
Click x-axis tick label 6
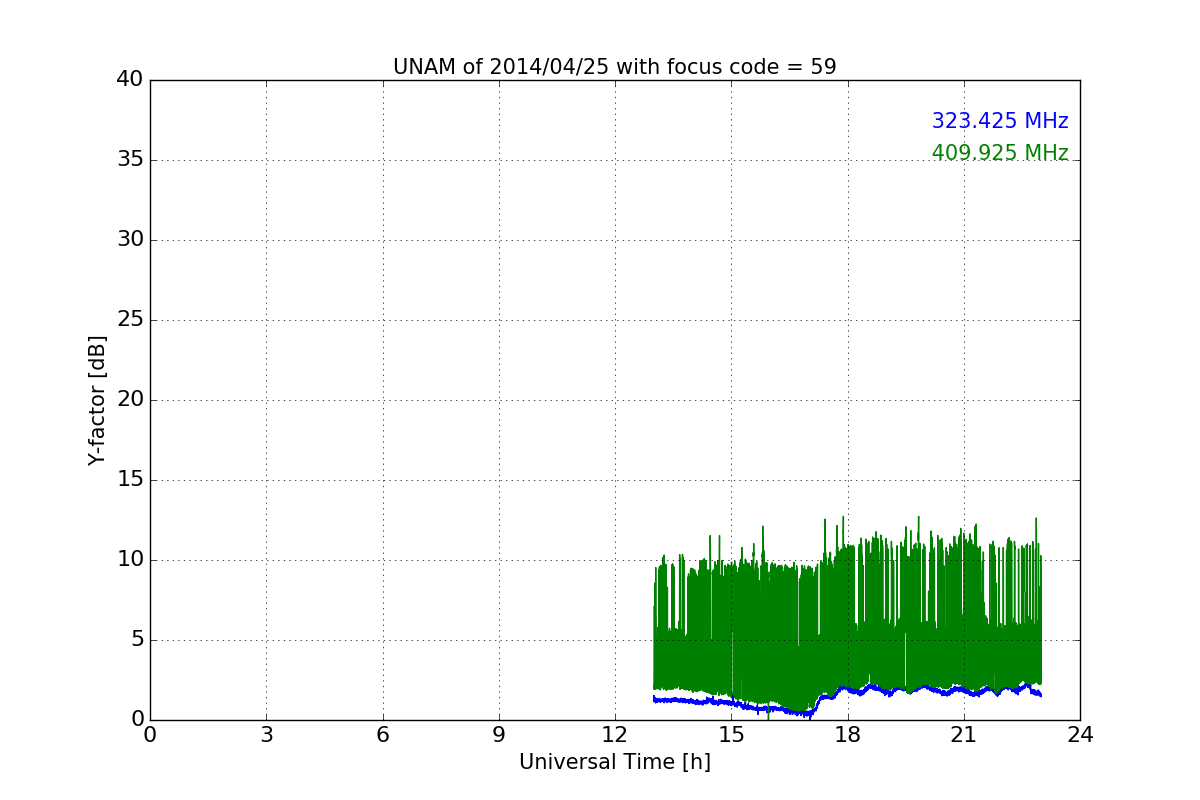382,735
